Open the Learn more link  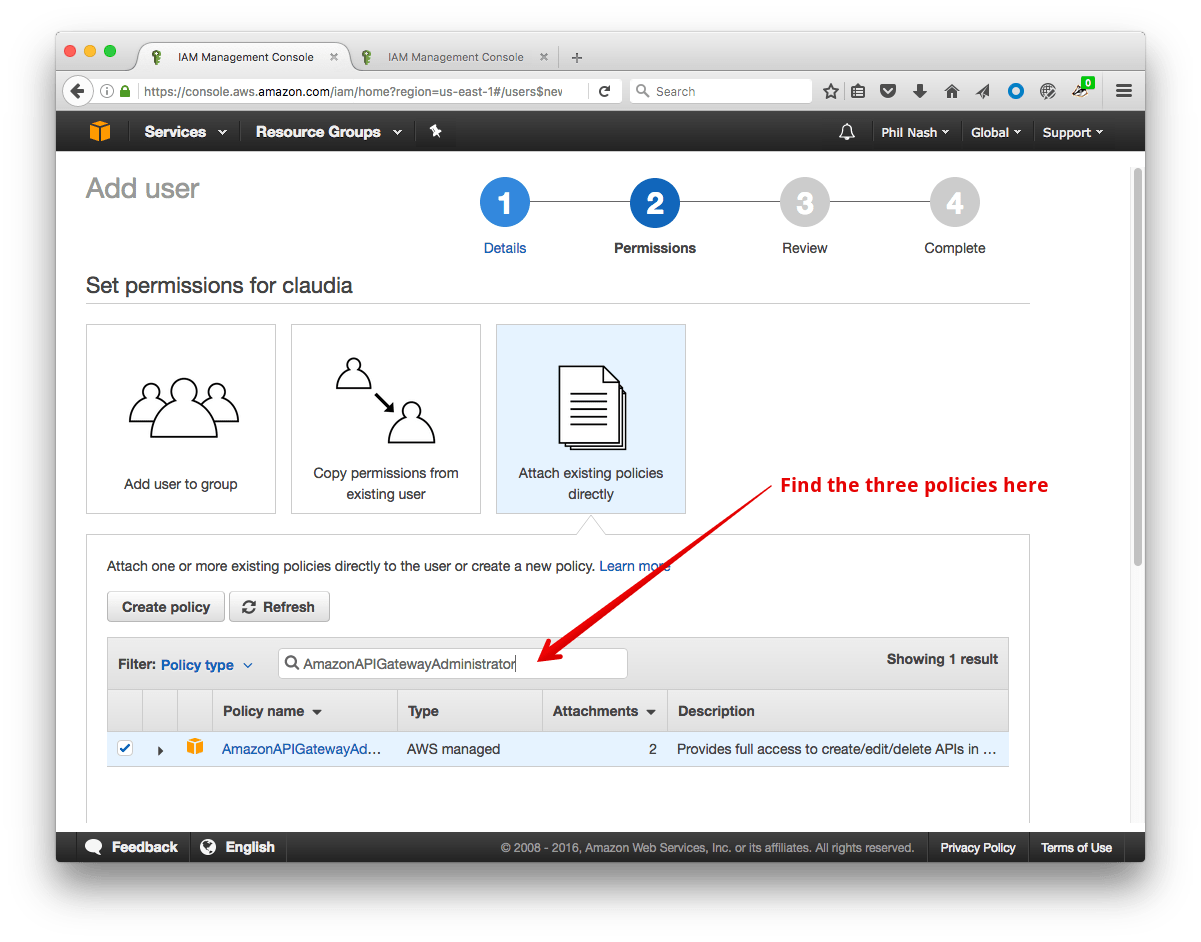634,566
